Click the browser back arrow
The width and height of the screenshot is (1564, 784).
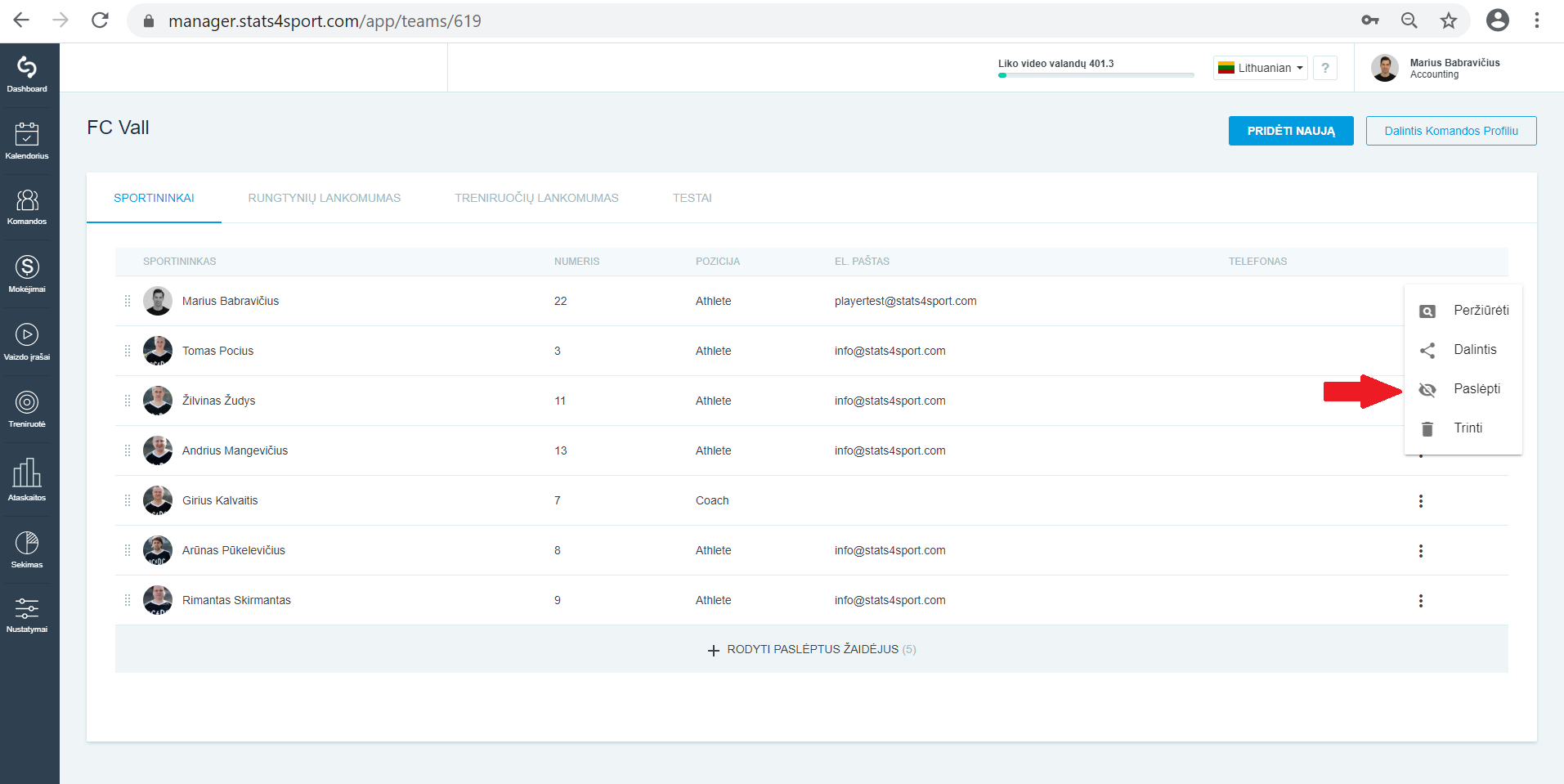(21, 20)
